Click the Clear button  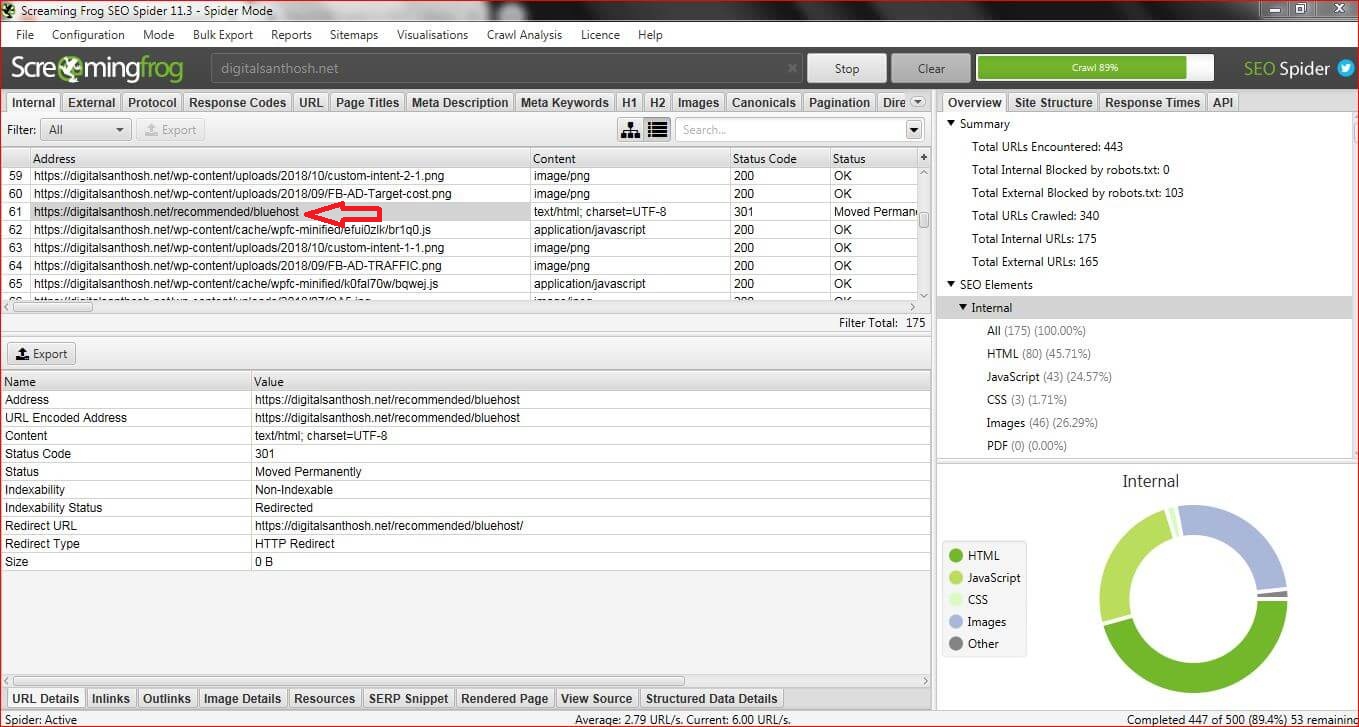click(x=931, y=69)
